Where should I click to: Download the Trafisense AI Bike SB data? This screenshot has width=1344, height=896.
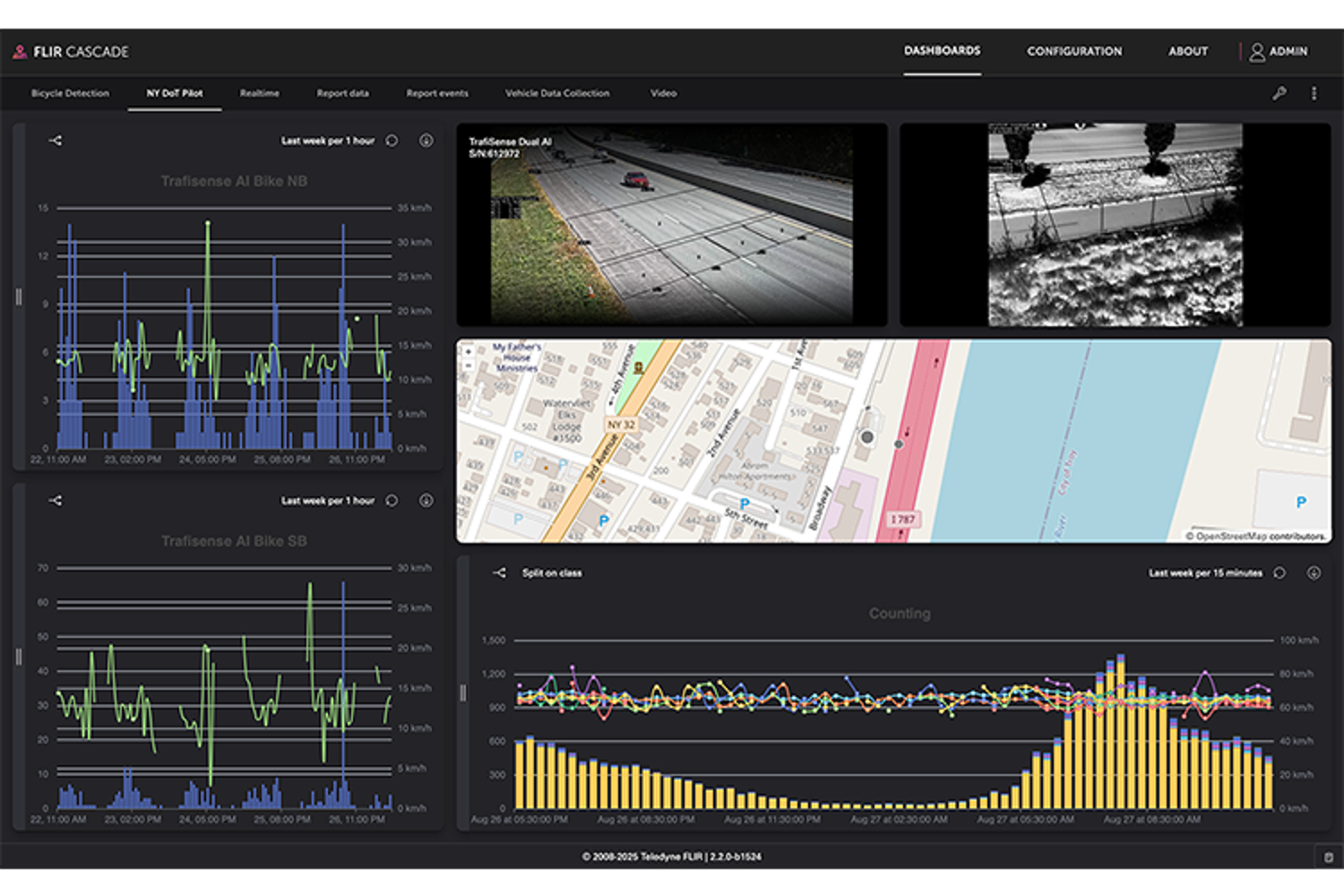click(x=426, y=501)
